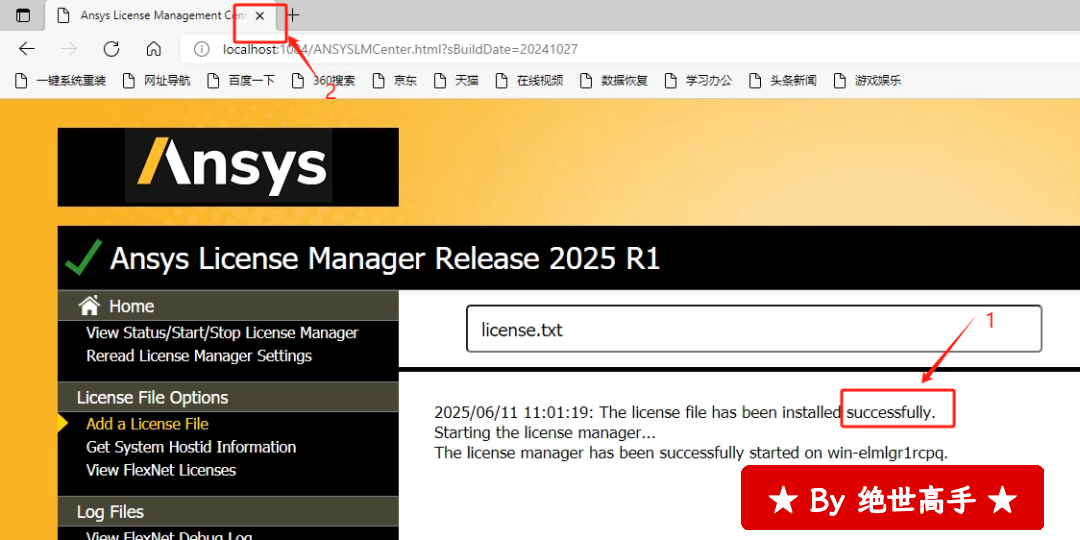This screenshot has width=1080, height=540.
Task: Open the tab actions sidebar icon
Action: click(x=23, y=16)
